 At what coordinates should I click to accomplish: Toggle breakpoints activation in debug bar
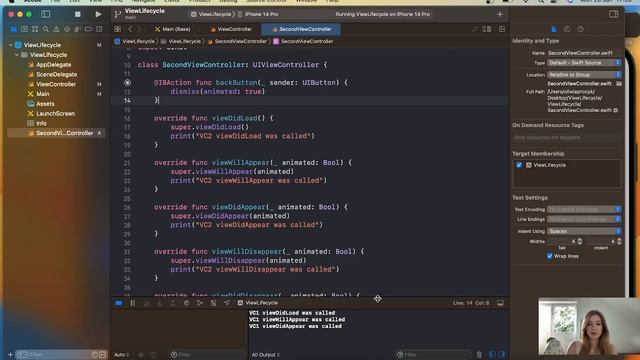click(x=119, y=303)
